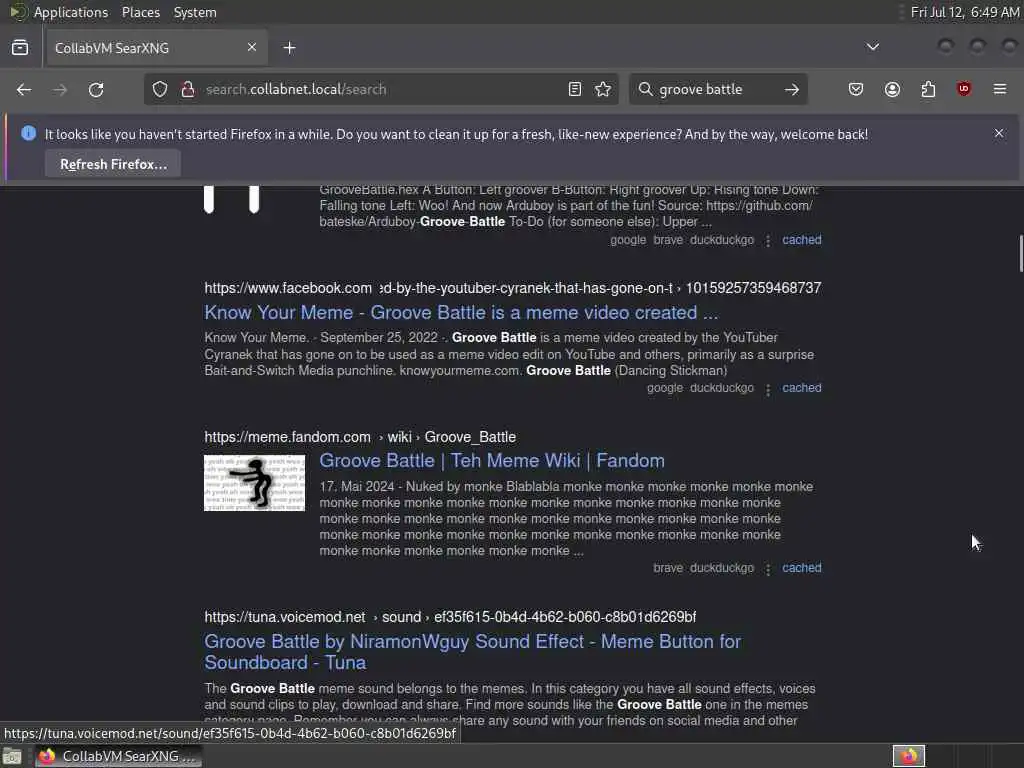Click the address bar URL field
The height and width of the screenshot is (768, 1024).
tap(383, 89)
